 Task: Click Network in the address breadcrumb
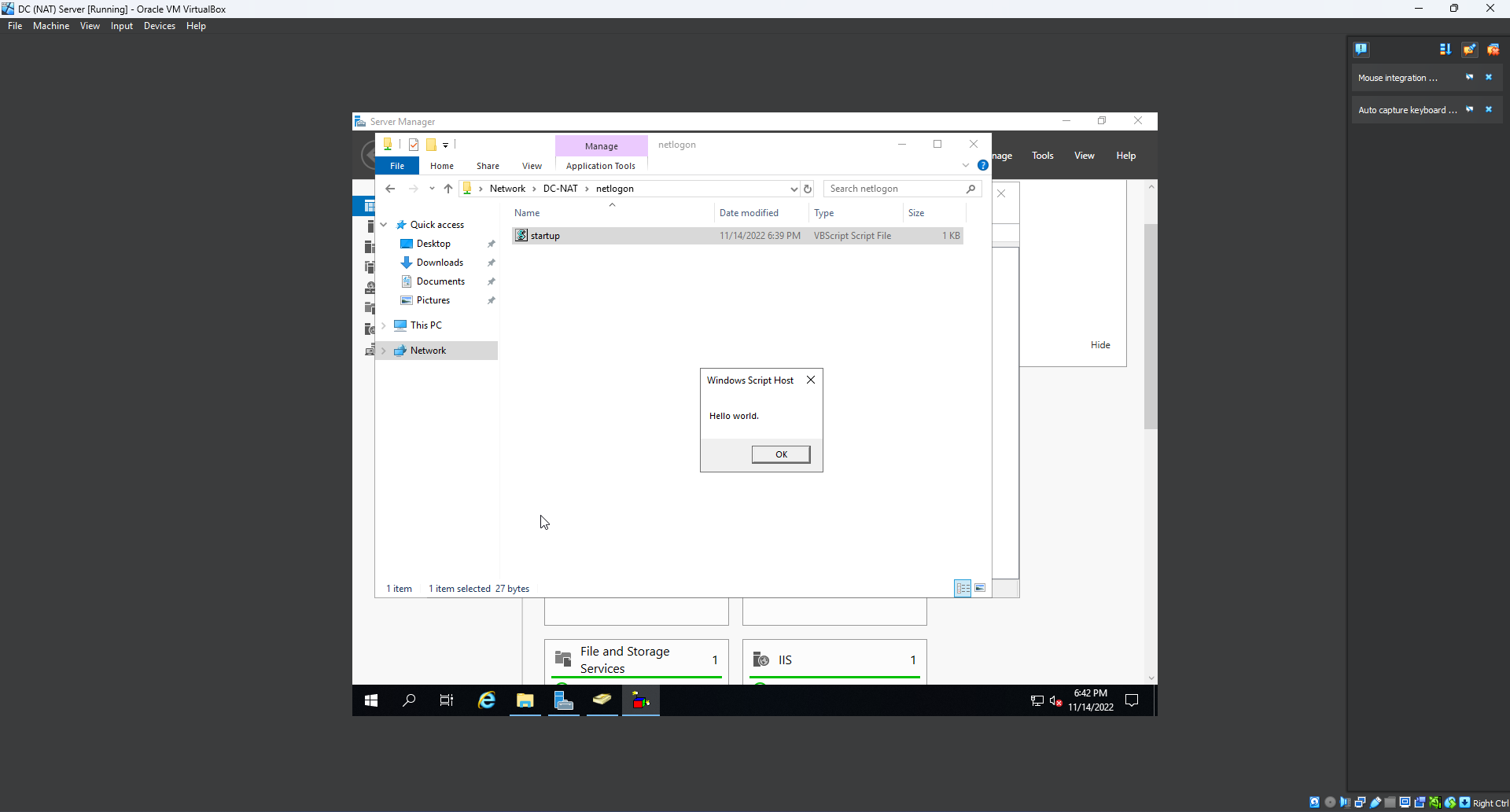tap(507, 189)
